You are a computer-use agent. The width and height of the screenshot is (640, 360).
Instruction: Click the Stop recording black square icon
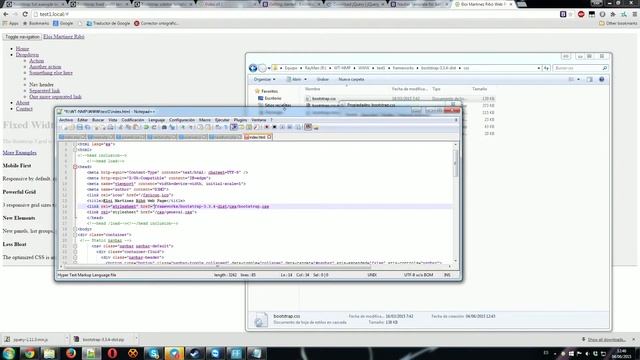click(274, 127)
